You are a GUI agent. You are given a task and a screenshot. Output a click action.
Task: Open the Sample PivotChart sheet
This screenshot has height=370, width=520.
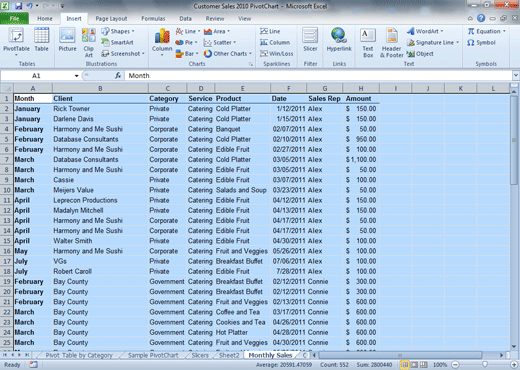(x=153, y=355)
